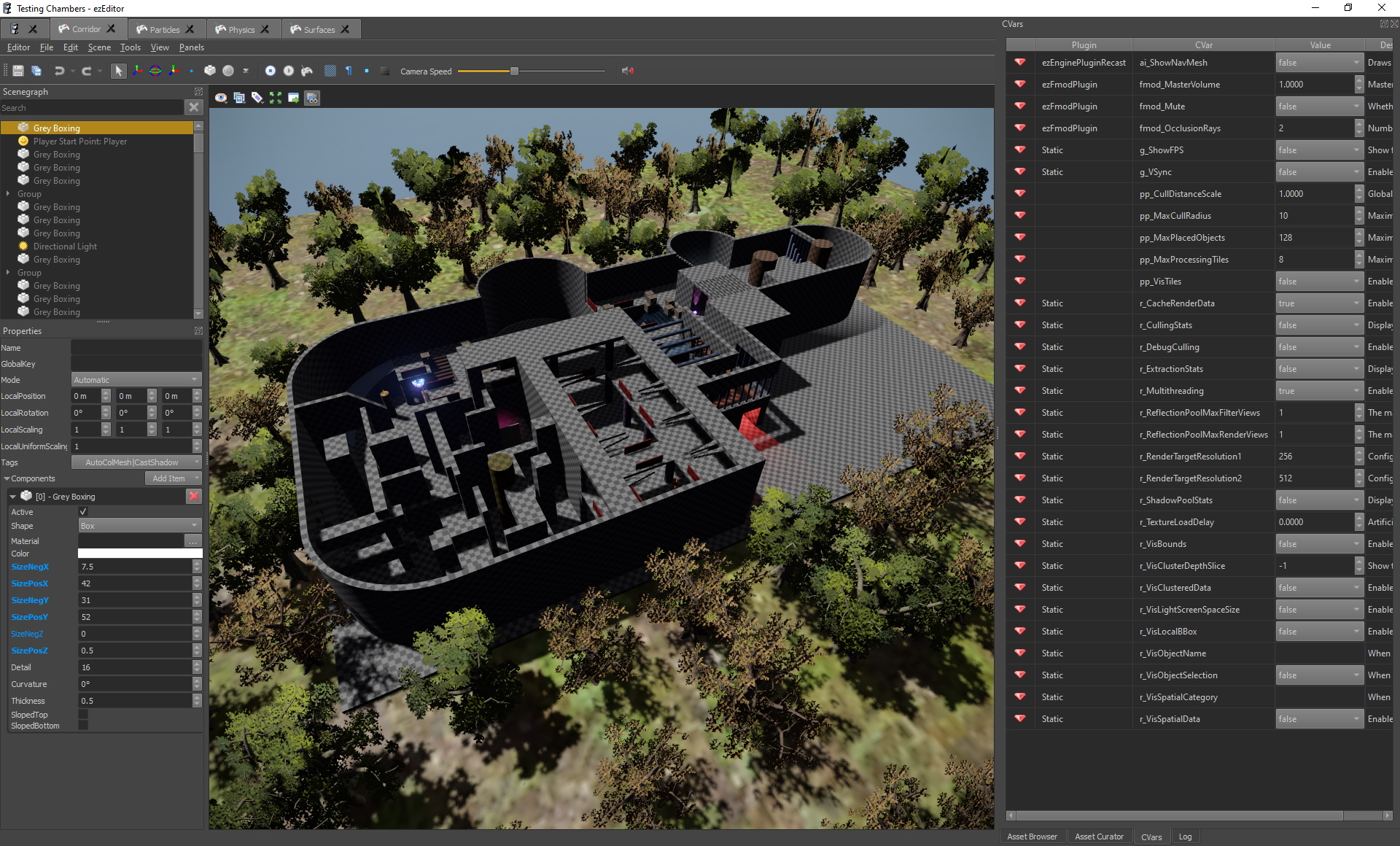
Task: Open the Shape dropdown showing Box
Action: tap(139, 526)
